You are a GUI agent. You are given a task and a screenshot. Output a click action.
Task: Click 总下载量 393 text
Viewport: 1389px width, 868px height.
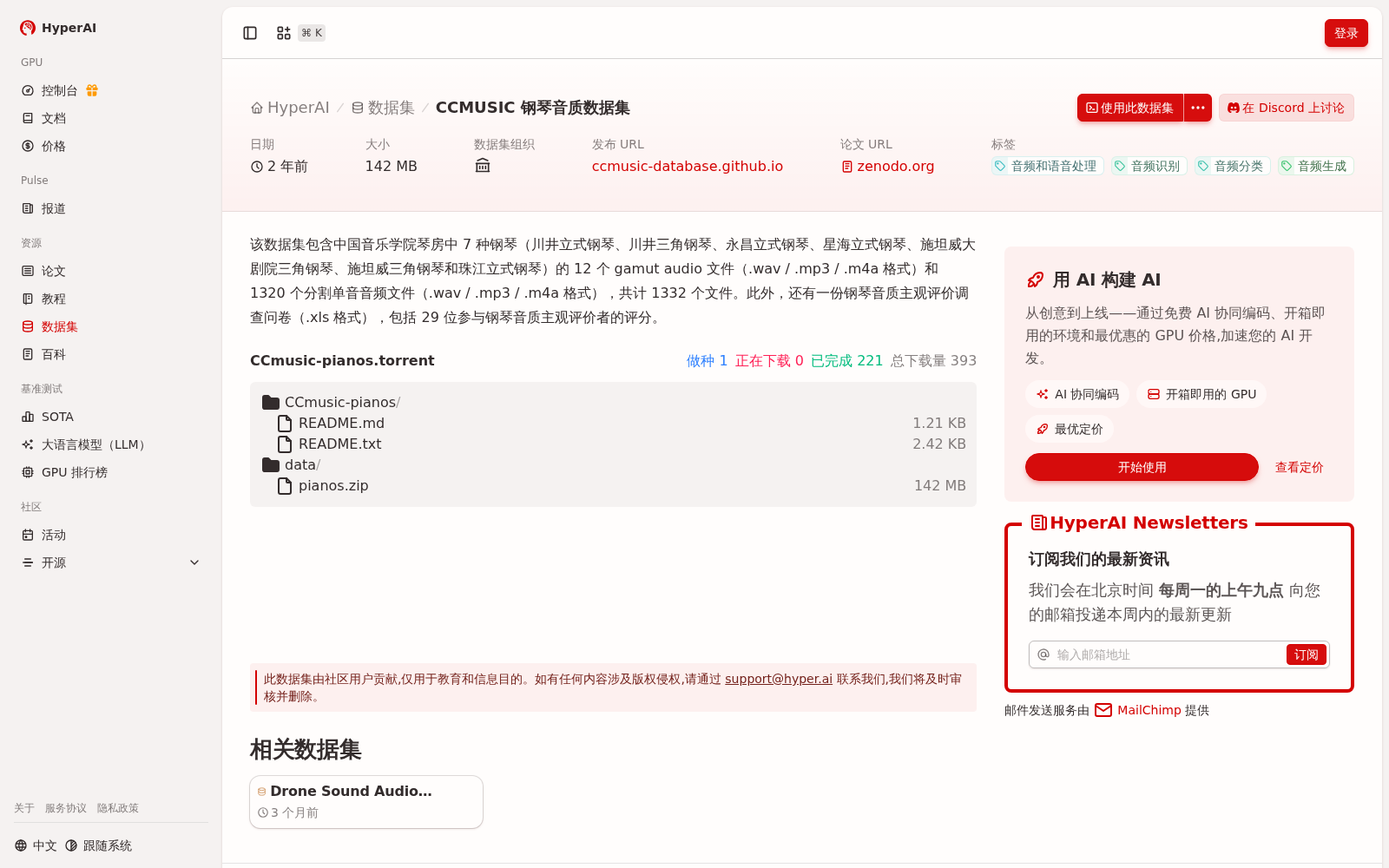point(933,360)
